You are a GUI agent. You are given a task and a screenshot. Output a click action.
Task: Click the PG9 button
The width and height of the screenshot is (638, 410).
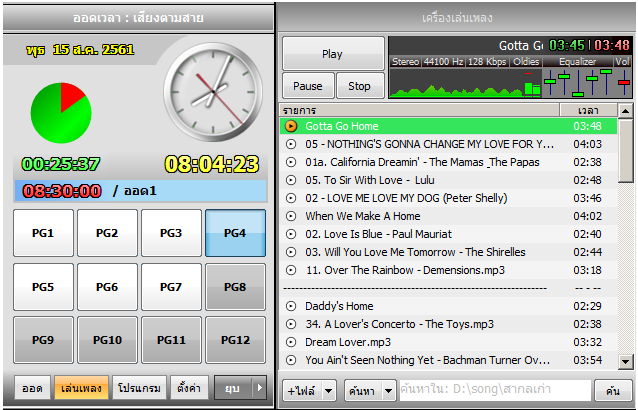pos(43,340)
